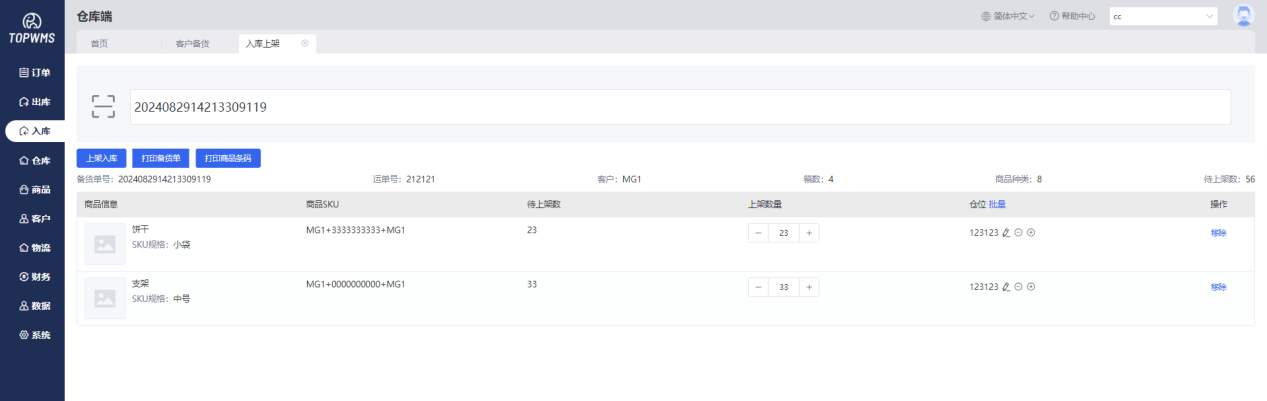Screen dimensions: 1267x401
Task: Click the TOPWMS logo
Action: tap(32, 29)
